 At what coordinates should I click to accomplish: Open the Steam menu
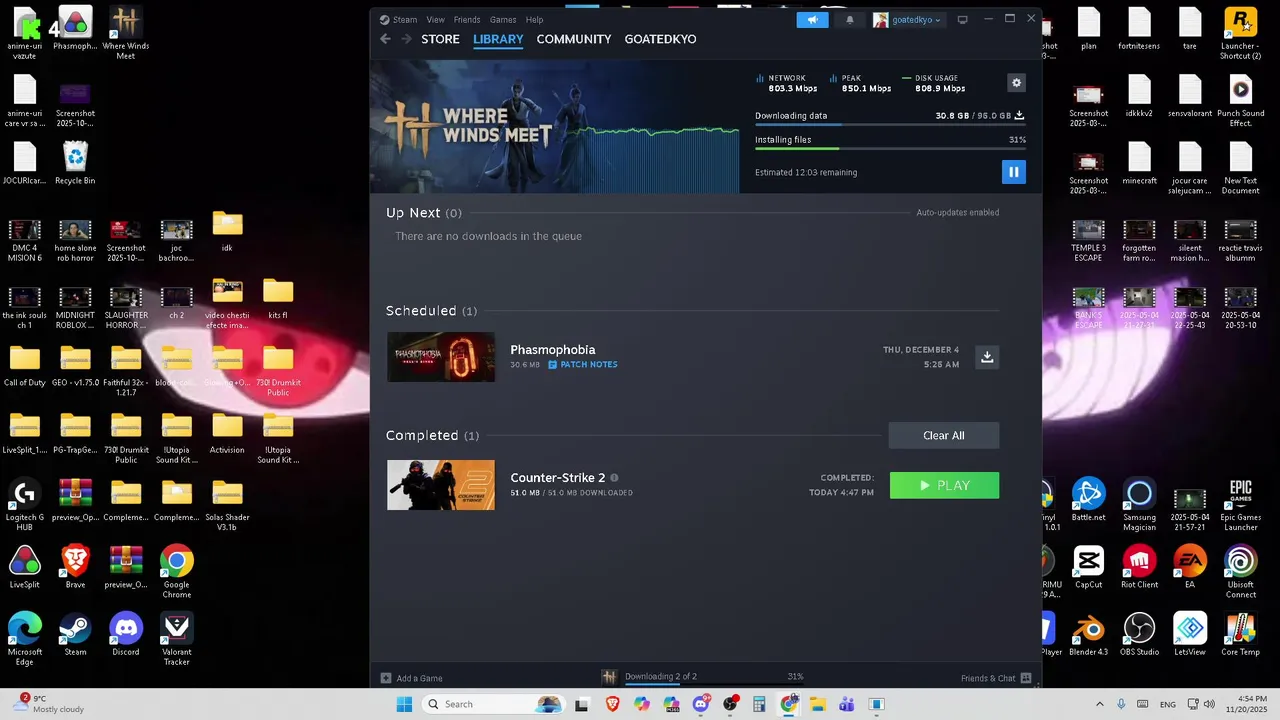(405, 20)
